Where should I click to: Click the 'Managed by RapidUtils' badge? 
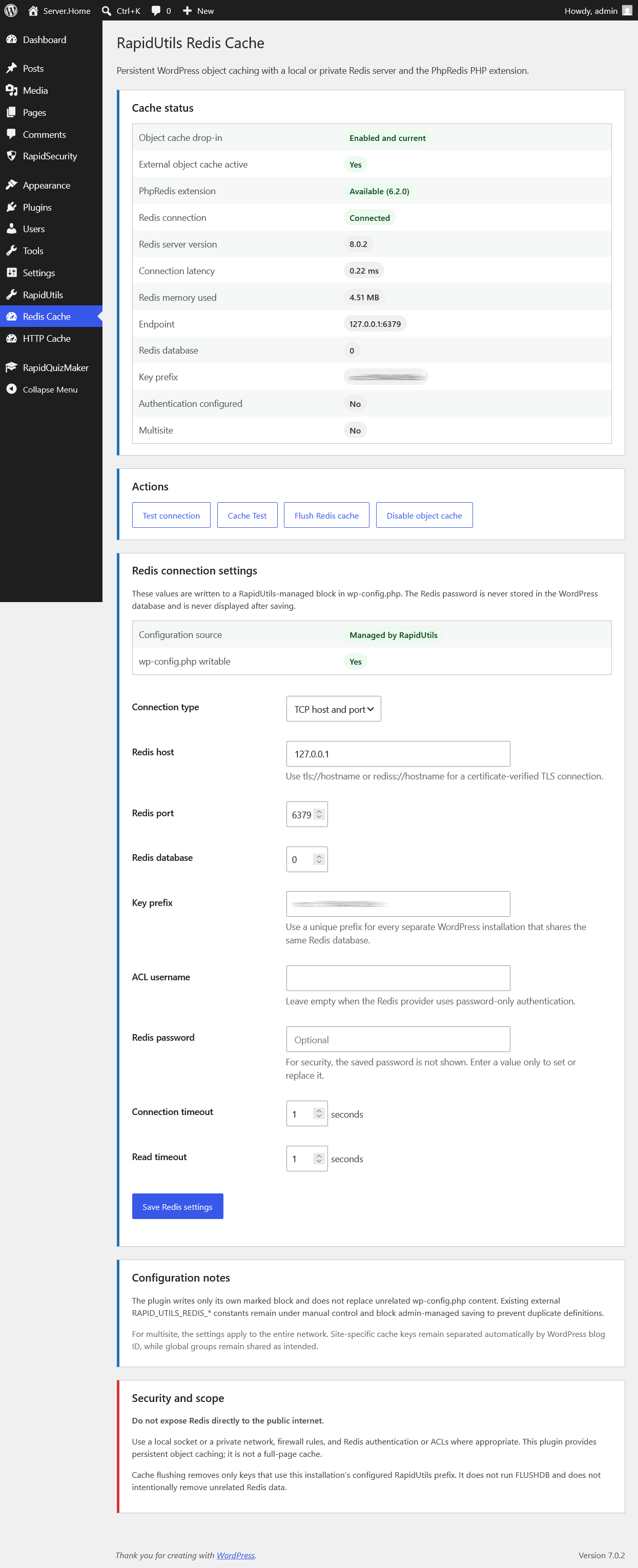coord(393,635)
